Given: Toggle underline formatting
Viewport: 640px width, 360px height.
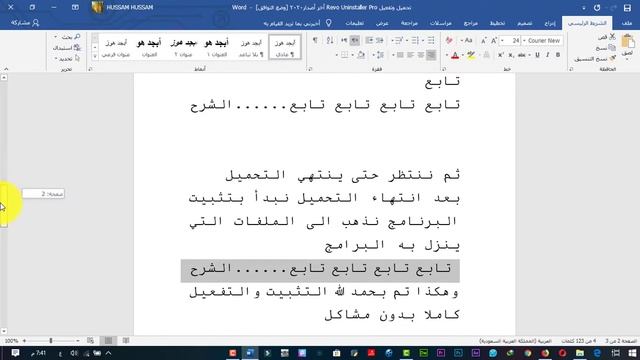Looking at the screenshot, I should pos(537,55).
